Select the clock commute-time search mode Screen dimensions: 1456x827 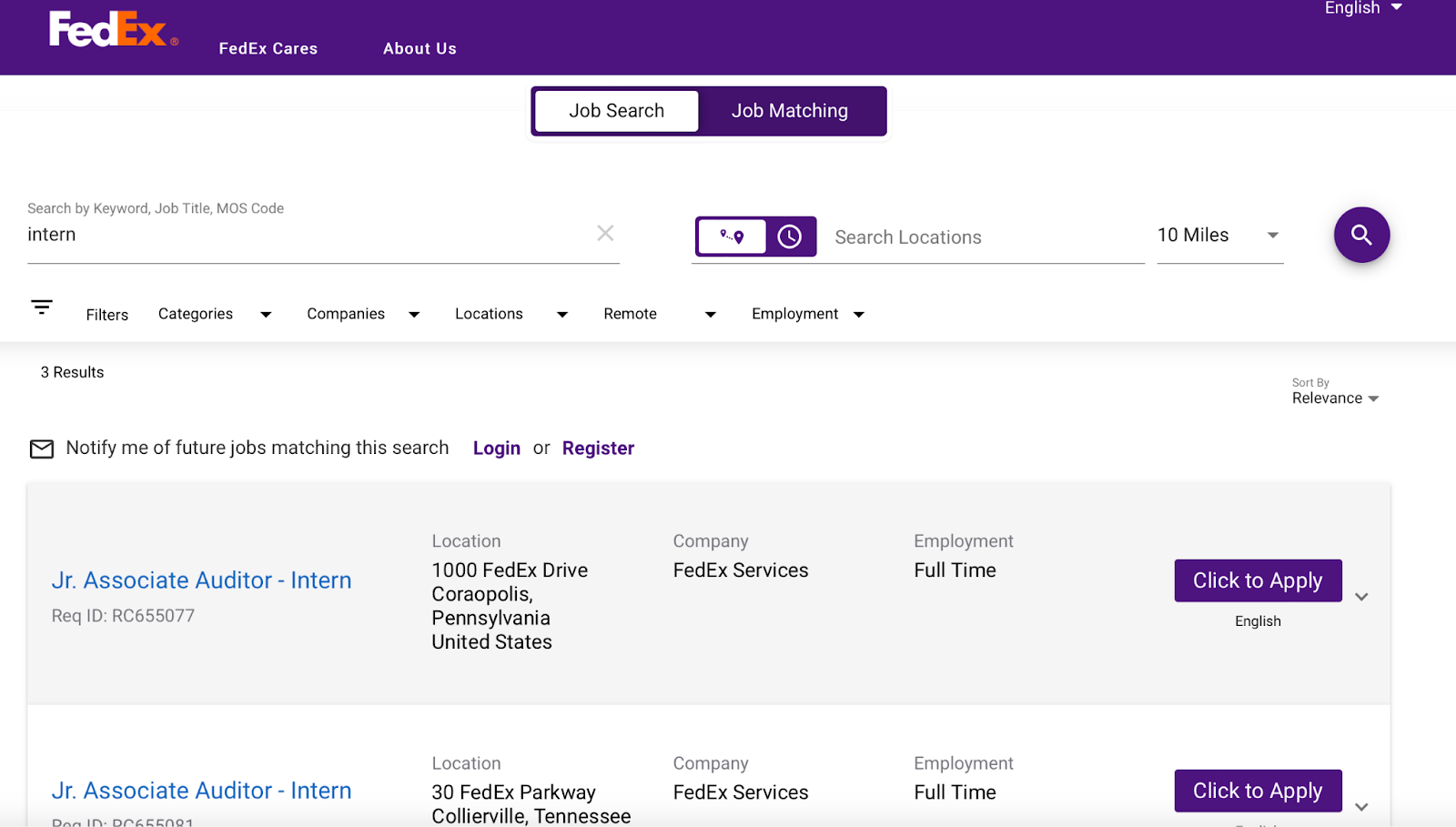pyautogui.click(x=790, y=237)
